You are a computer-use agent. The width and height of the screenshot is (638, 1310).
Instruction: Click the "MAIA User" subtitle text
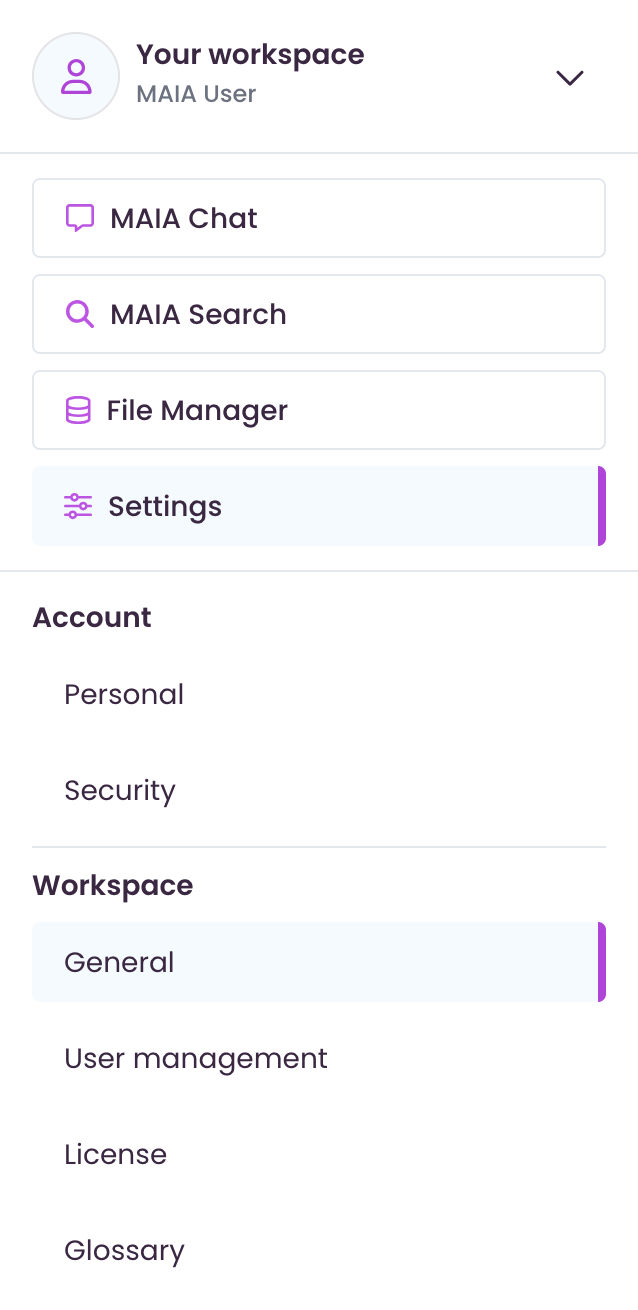[x=196, y=94]
